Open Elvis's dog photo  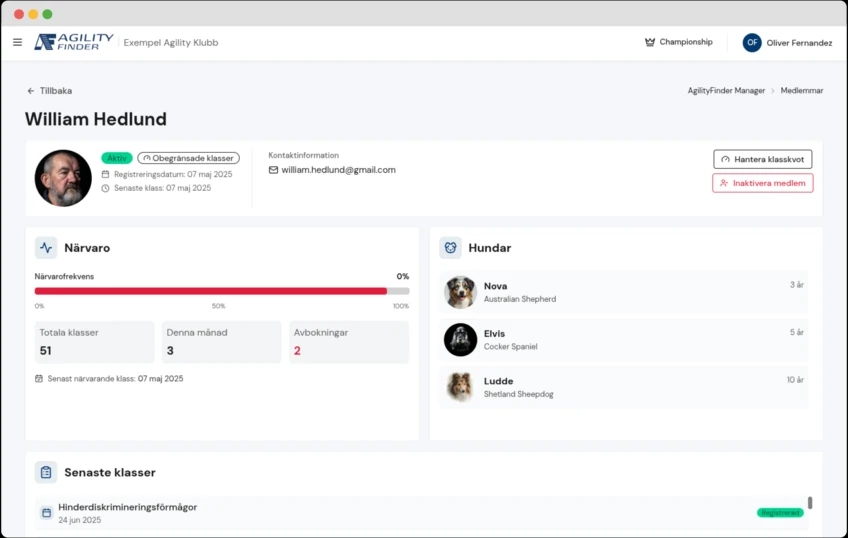pyautogui.click(x=460, y=340)
